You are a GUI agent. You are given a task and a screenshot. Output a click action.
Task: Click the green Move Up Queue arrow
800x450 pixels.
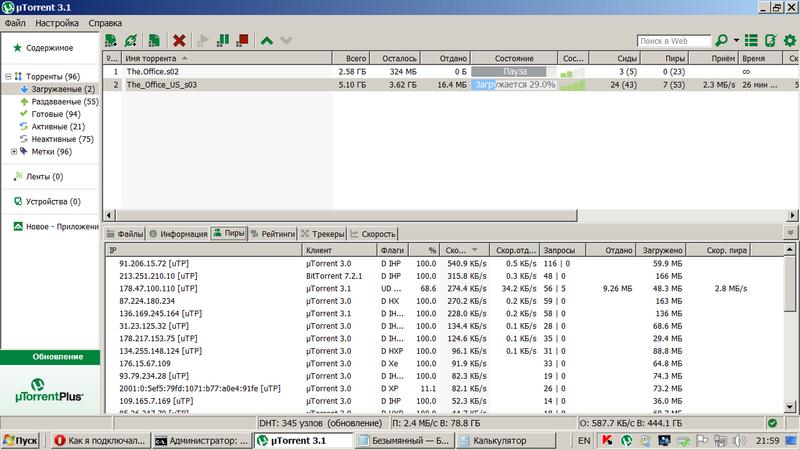coord(267,40)
